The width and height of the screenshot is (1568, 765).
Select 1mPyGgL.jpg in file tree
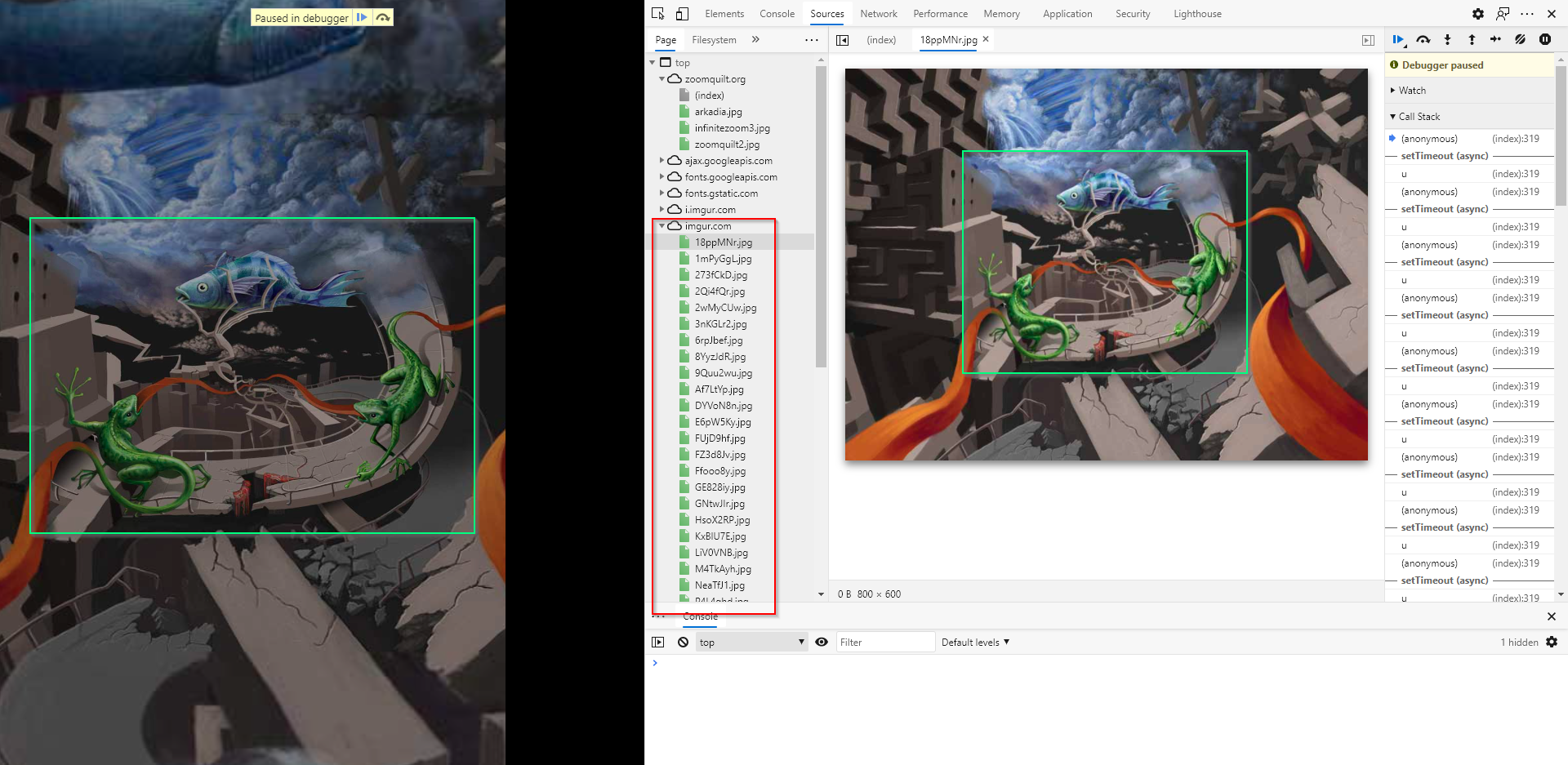pyautogui.click(x=723, y=259)
